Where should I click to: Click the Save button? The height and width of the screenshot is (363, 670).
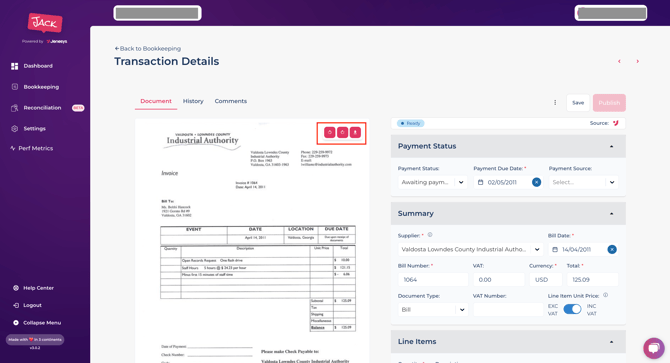coord(578,103)
